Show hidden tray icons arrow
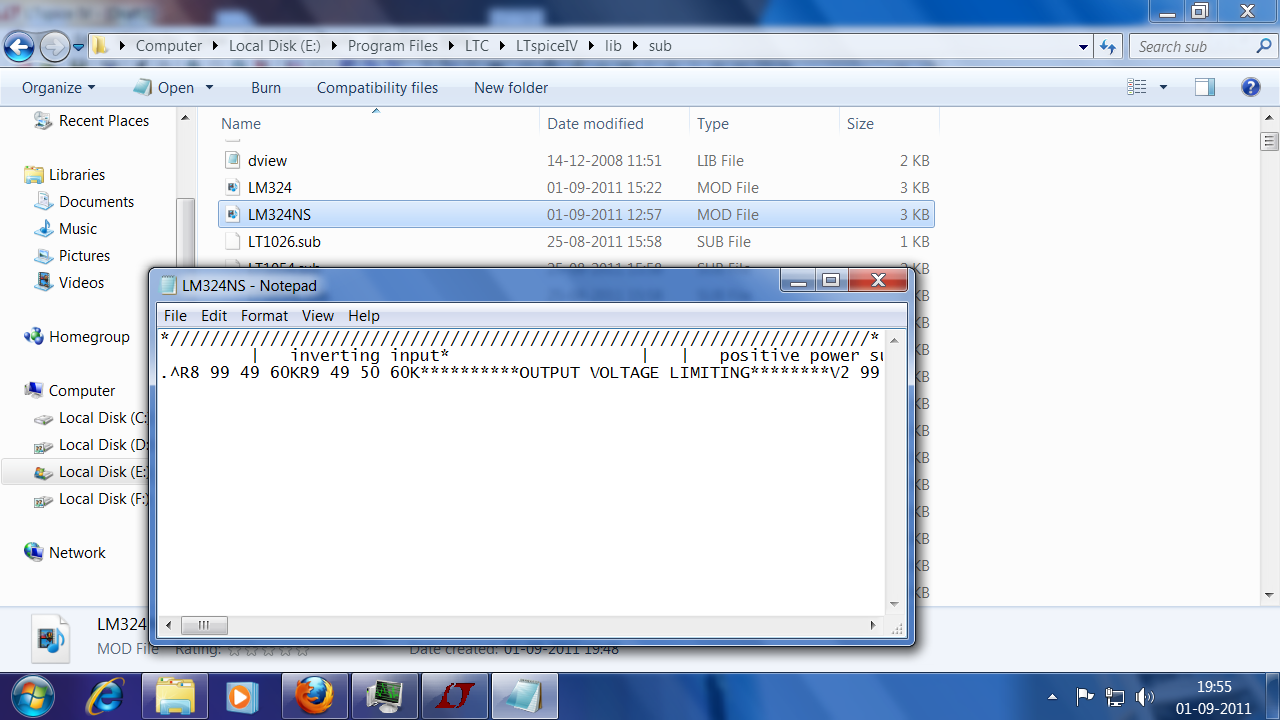 (x=1053, y=696)
